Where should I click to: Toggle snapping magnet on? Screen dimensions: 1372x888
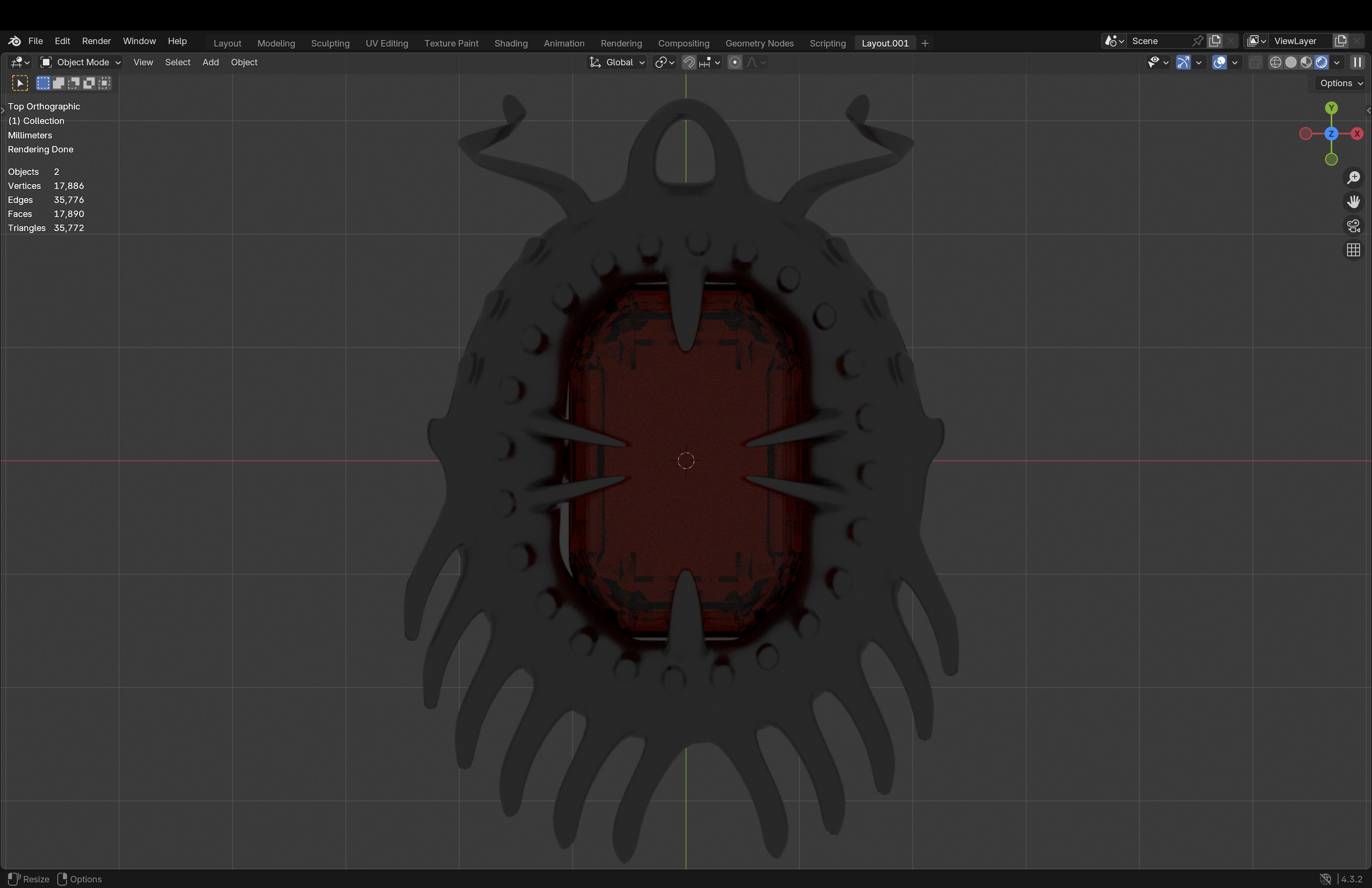point(689,62)
